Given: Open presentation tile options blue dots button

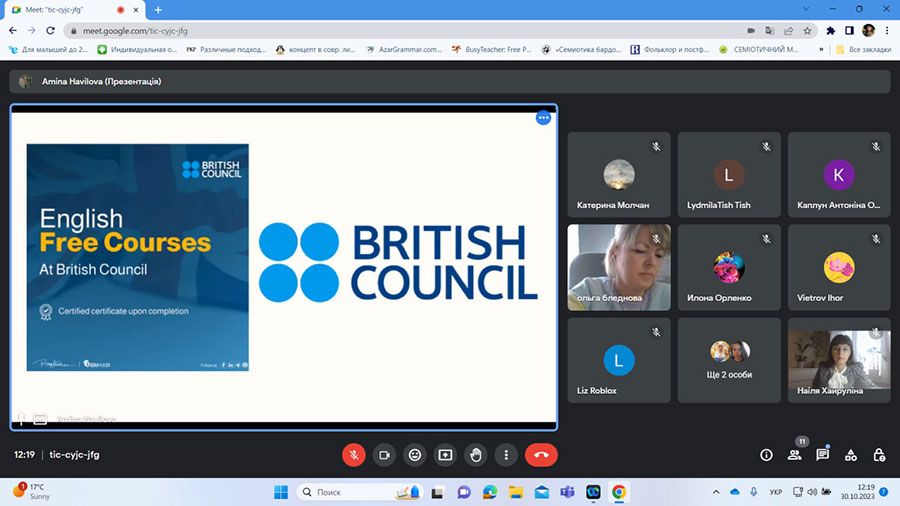Looking at the screenshot, I should (543, 118).
